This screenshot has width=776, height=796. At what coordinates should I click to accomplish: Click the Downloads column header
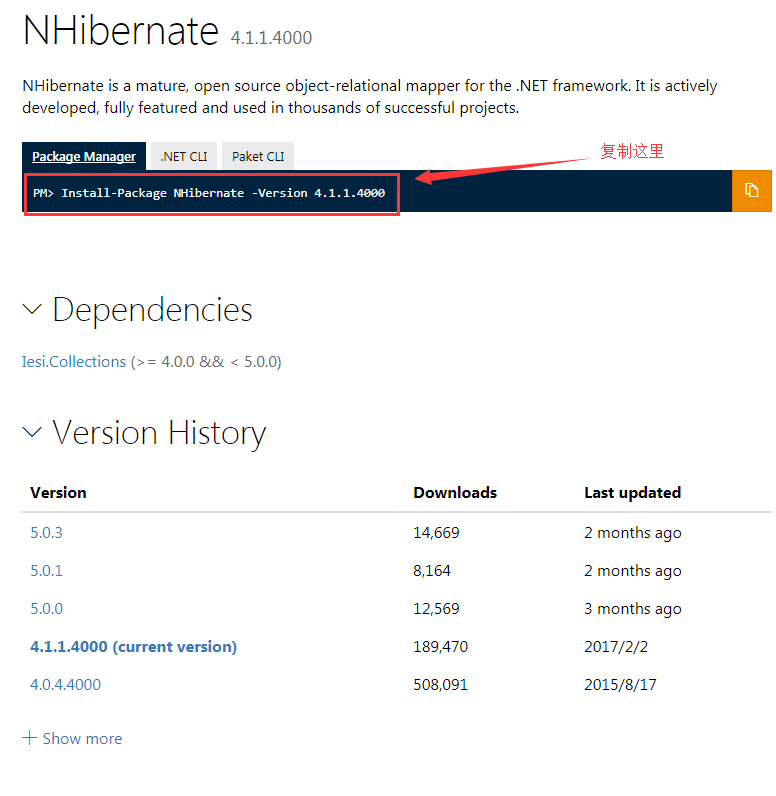[x=455, y=492]
